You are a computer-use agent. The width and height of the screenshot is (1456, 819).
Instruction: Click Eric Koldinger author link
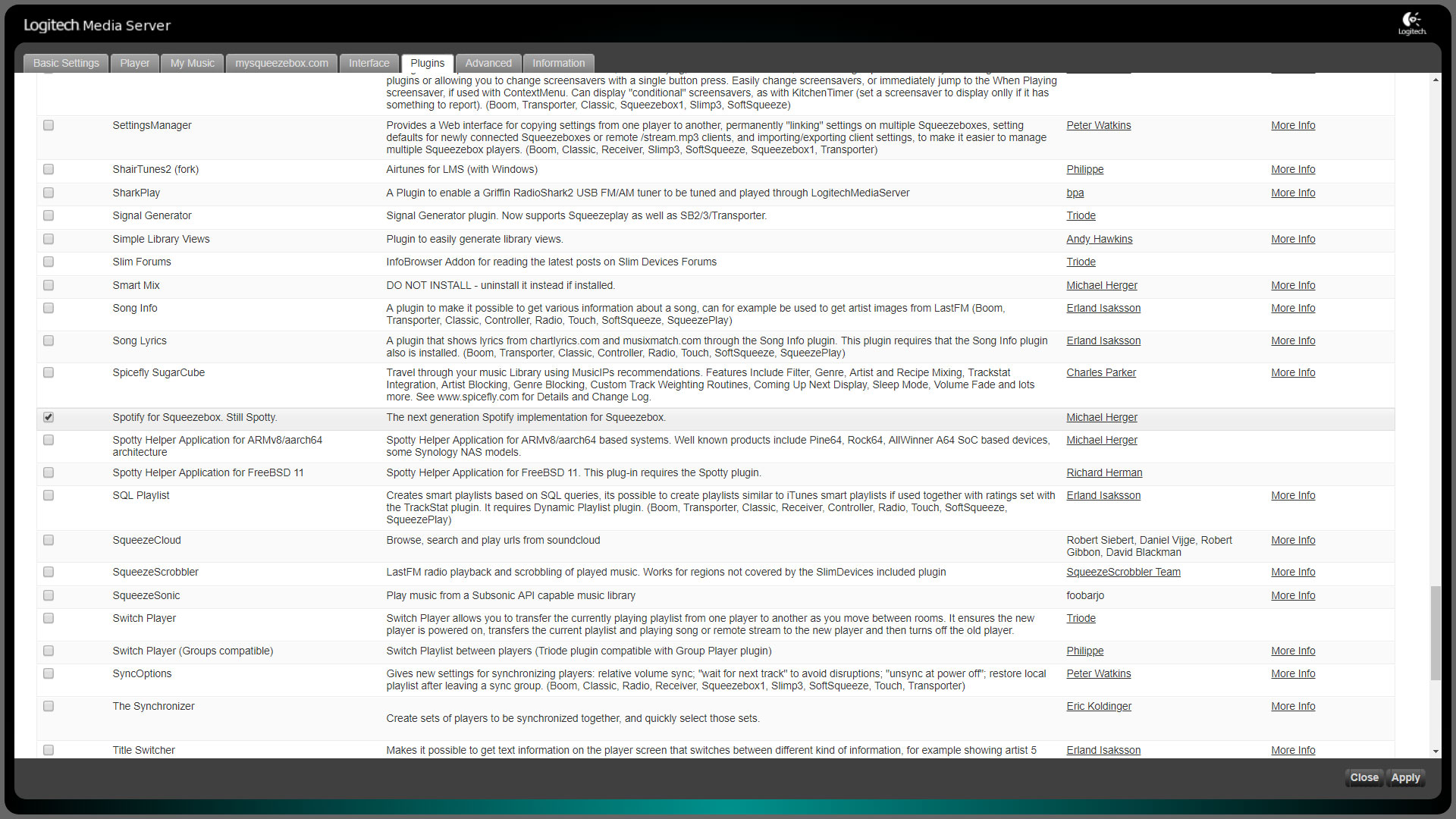(1099, 706)
